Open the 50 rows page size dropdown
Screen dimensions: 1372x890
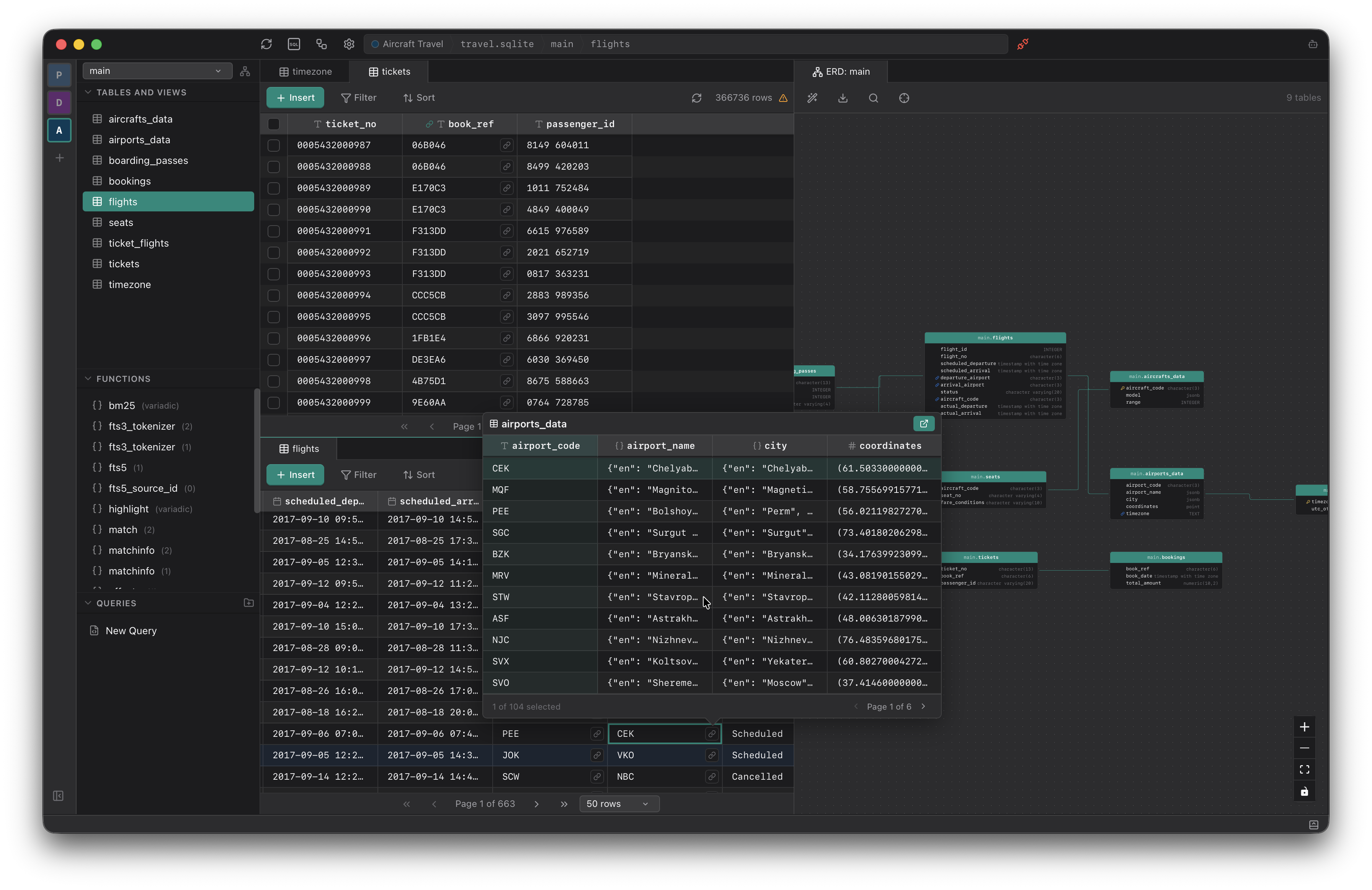[619, 803]
